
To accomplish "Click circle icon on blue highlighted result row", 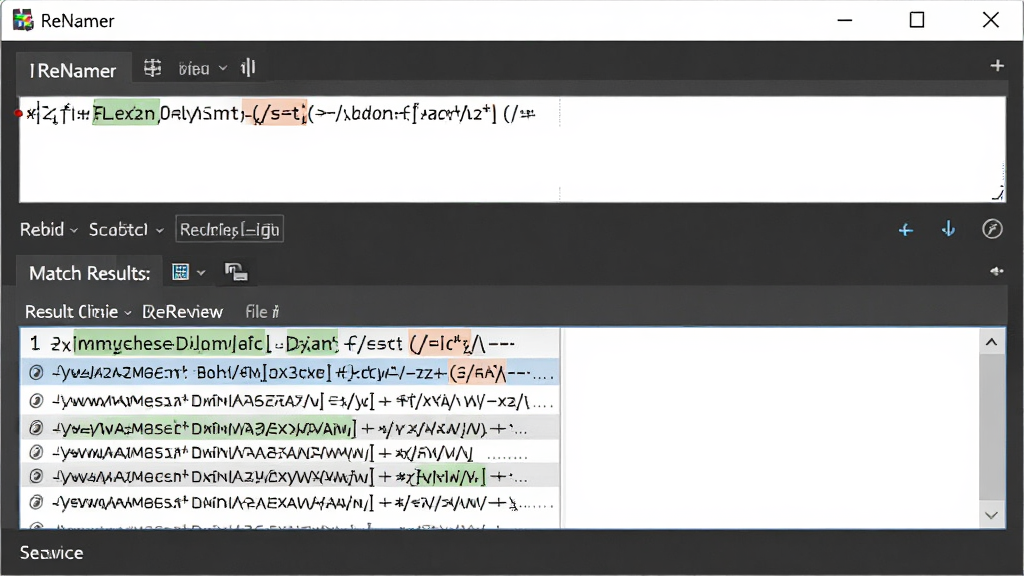I will point(37,373).
